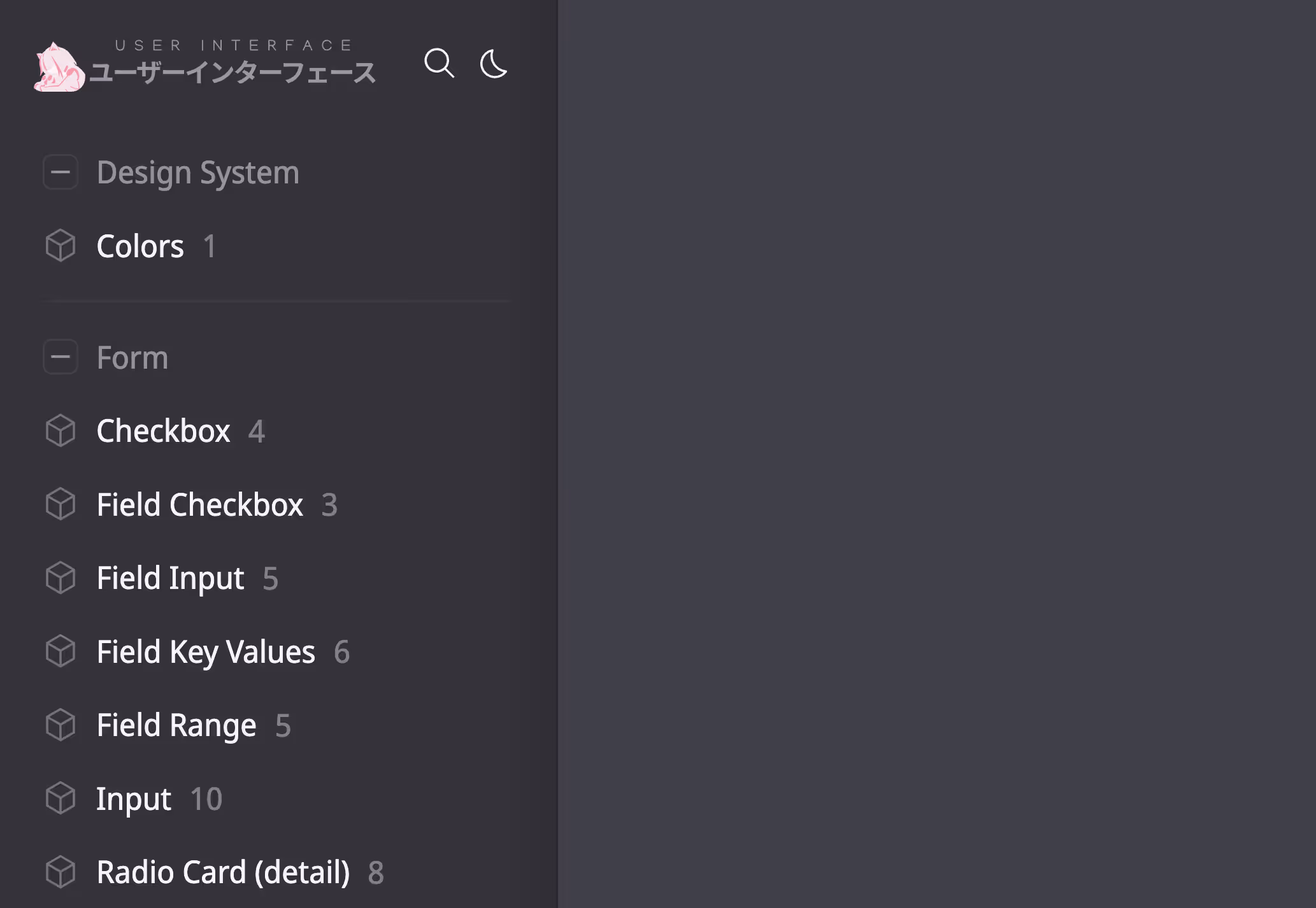
Task: Click the cube icon beside Field Input
Action: click(61, 578)
